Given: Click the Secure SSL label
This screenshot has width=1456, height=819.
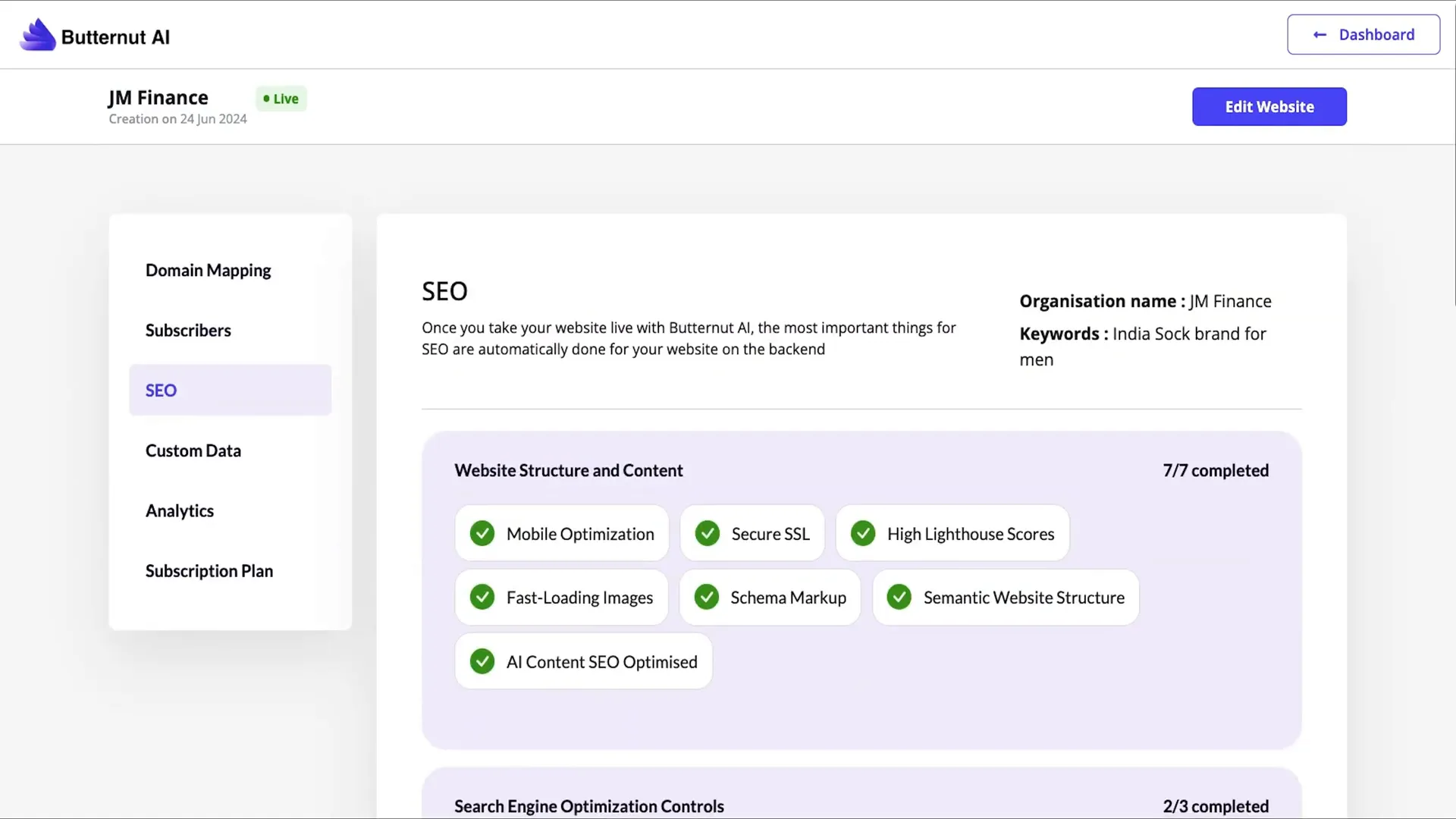Looking at the screenshot, I should click(x=770, y=534).
